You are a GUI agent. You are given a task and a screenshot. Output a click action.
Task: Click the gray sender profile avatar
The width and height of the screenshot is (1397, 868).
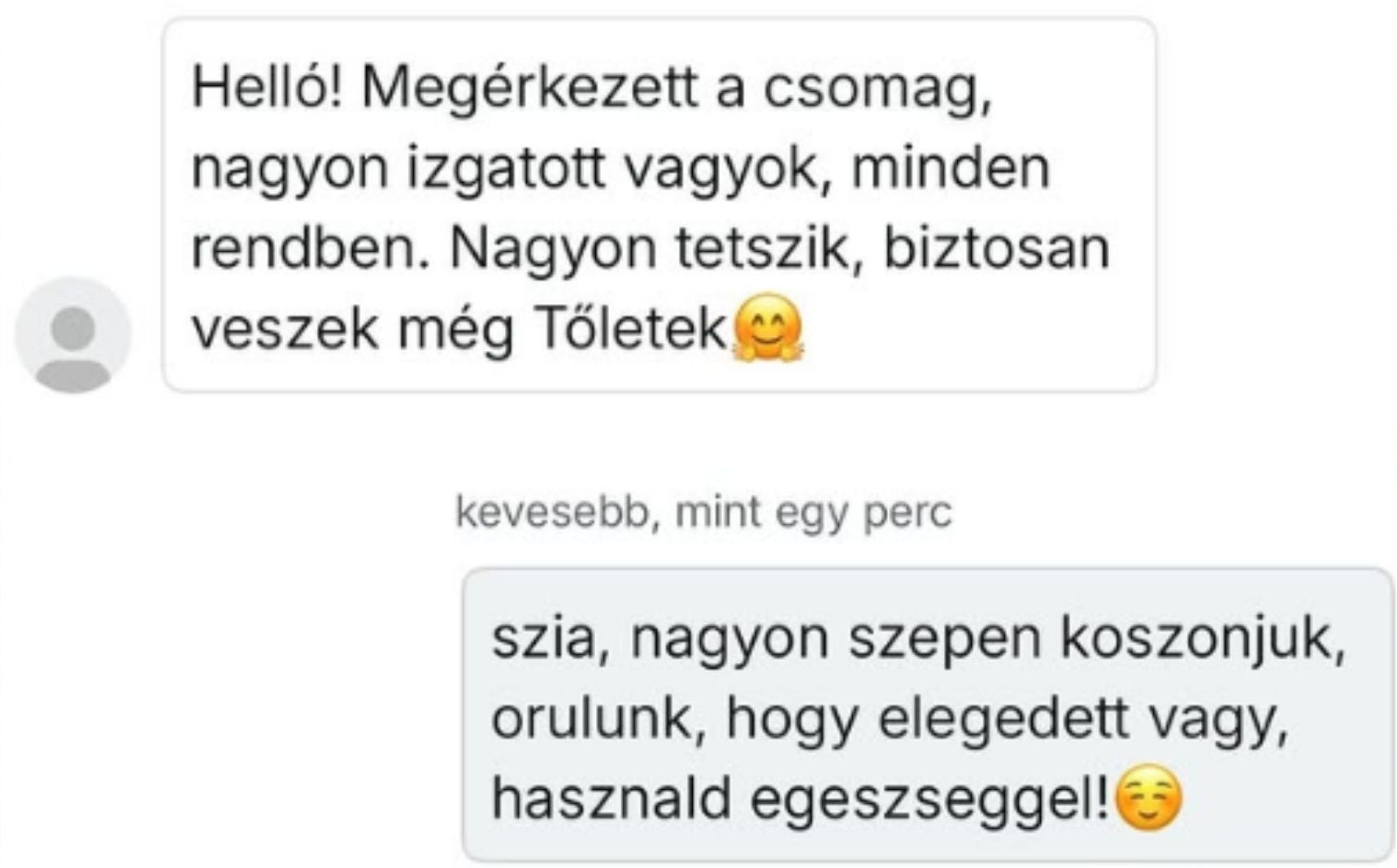(73, 336)
